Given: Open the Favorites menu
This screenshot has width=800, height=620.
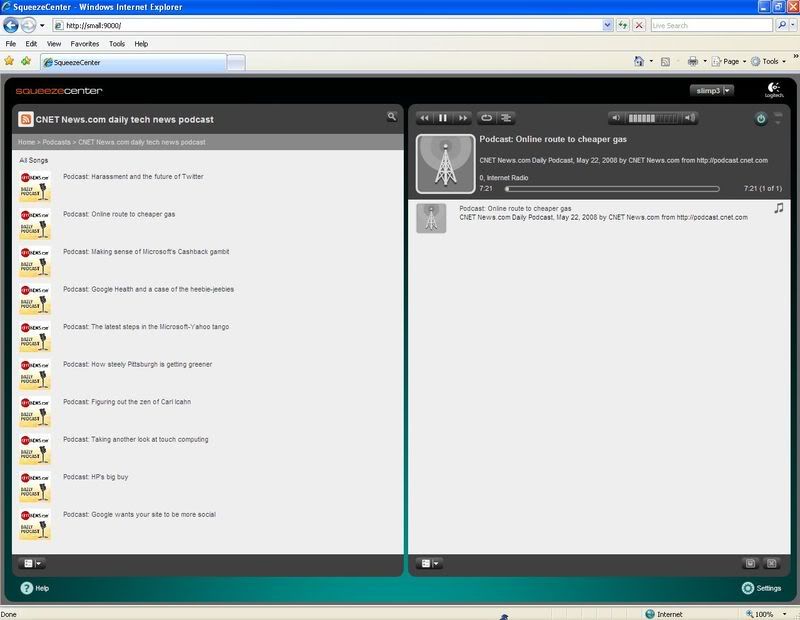Looking at the screenshot, I should coord(84,44).
